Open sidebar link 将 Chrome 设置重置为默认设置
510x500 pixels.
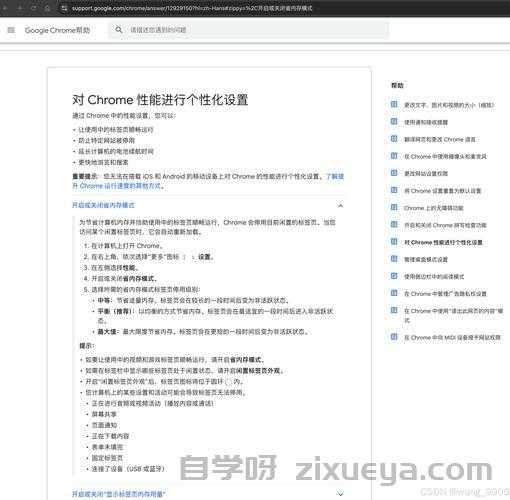pyautogui.click(x=442, y=191)
